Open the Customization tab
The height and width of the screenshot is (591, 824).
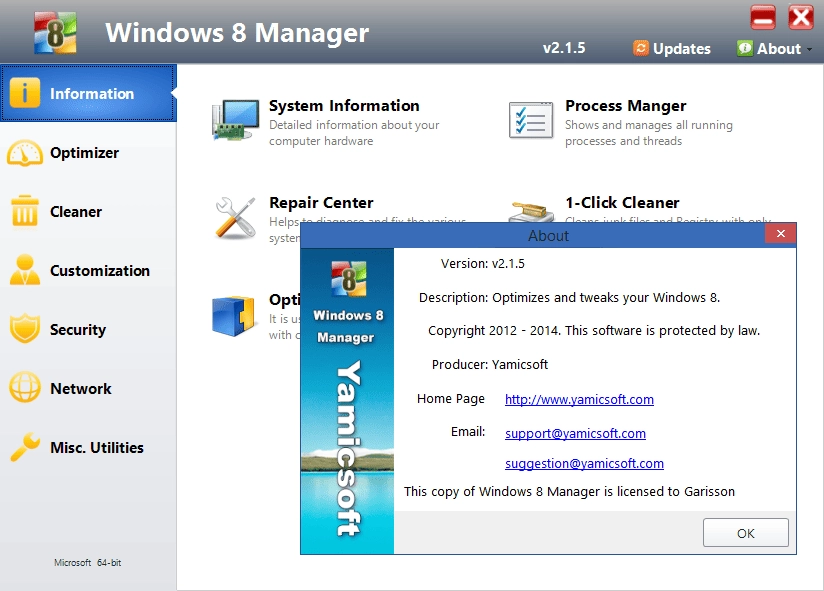click(88, 271)
